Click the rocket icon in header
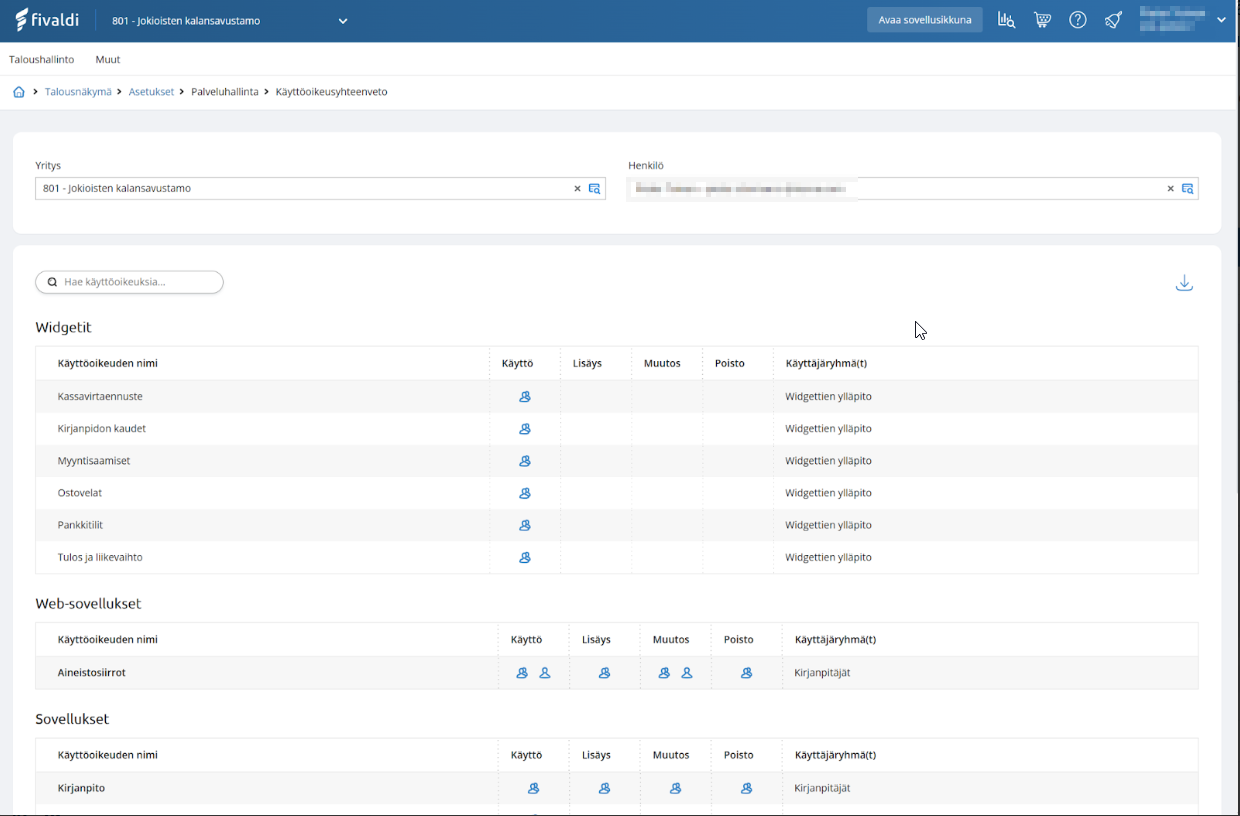The width and height of the screenshot is (1240, 816). coord(1113,20)
